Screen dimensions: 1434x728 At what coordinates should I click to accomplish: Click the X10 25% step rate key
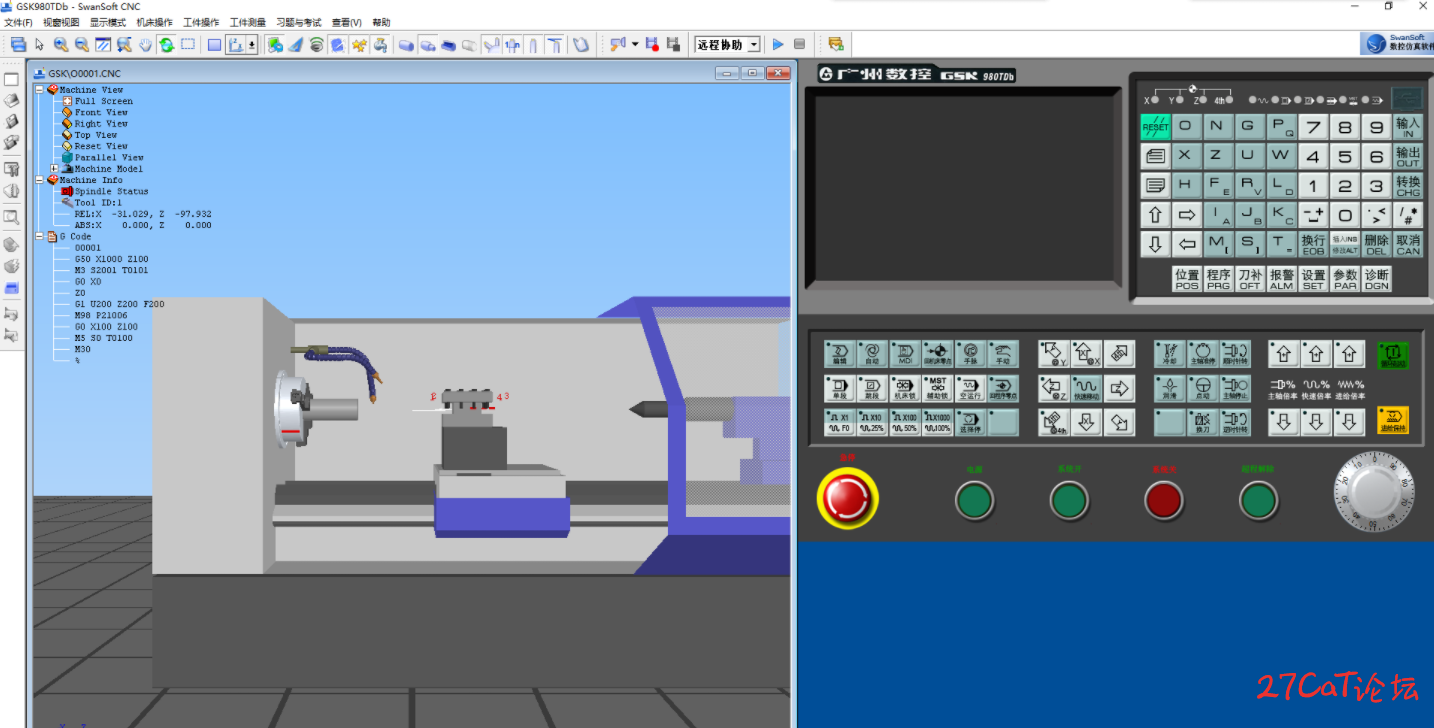[x=872, y=422]
